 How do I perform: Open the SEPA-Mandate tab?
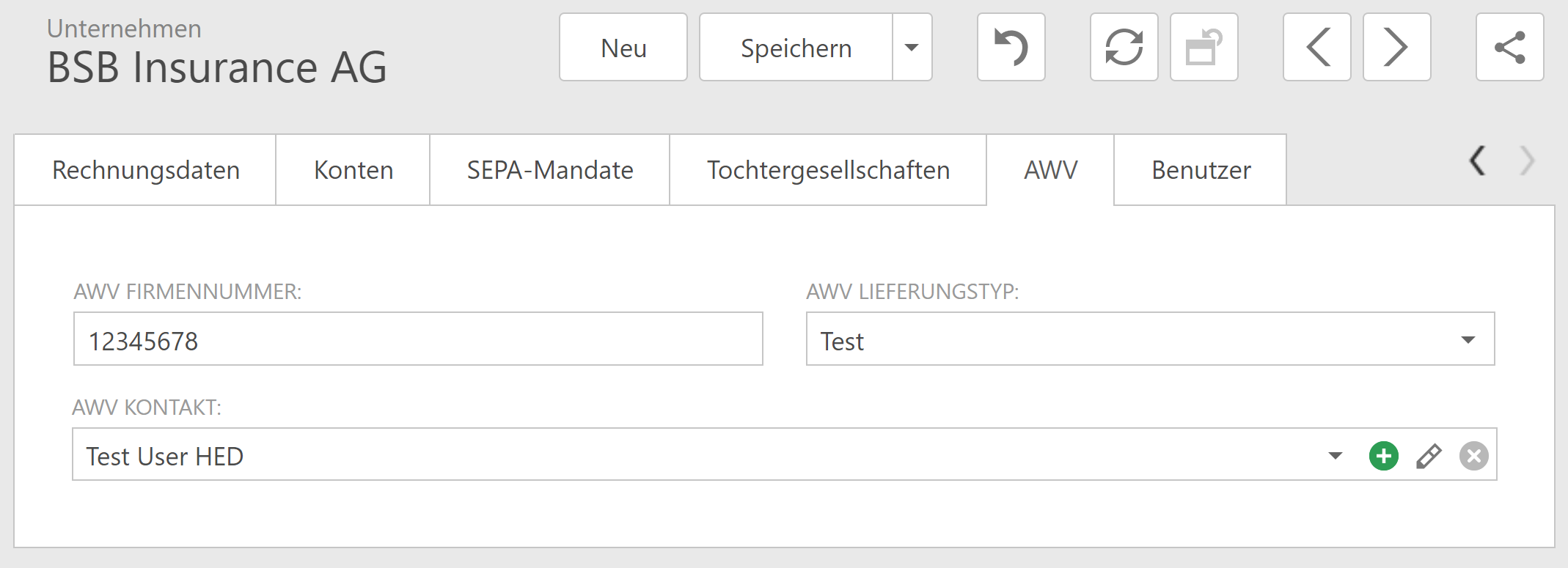[549, 170]
